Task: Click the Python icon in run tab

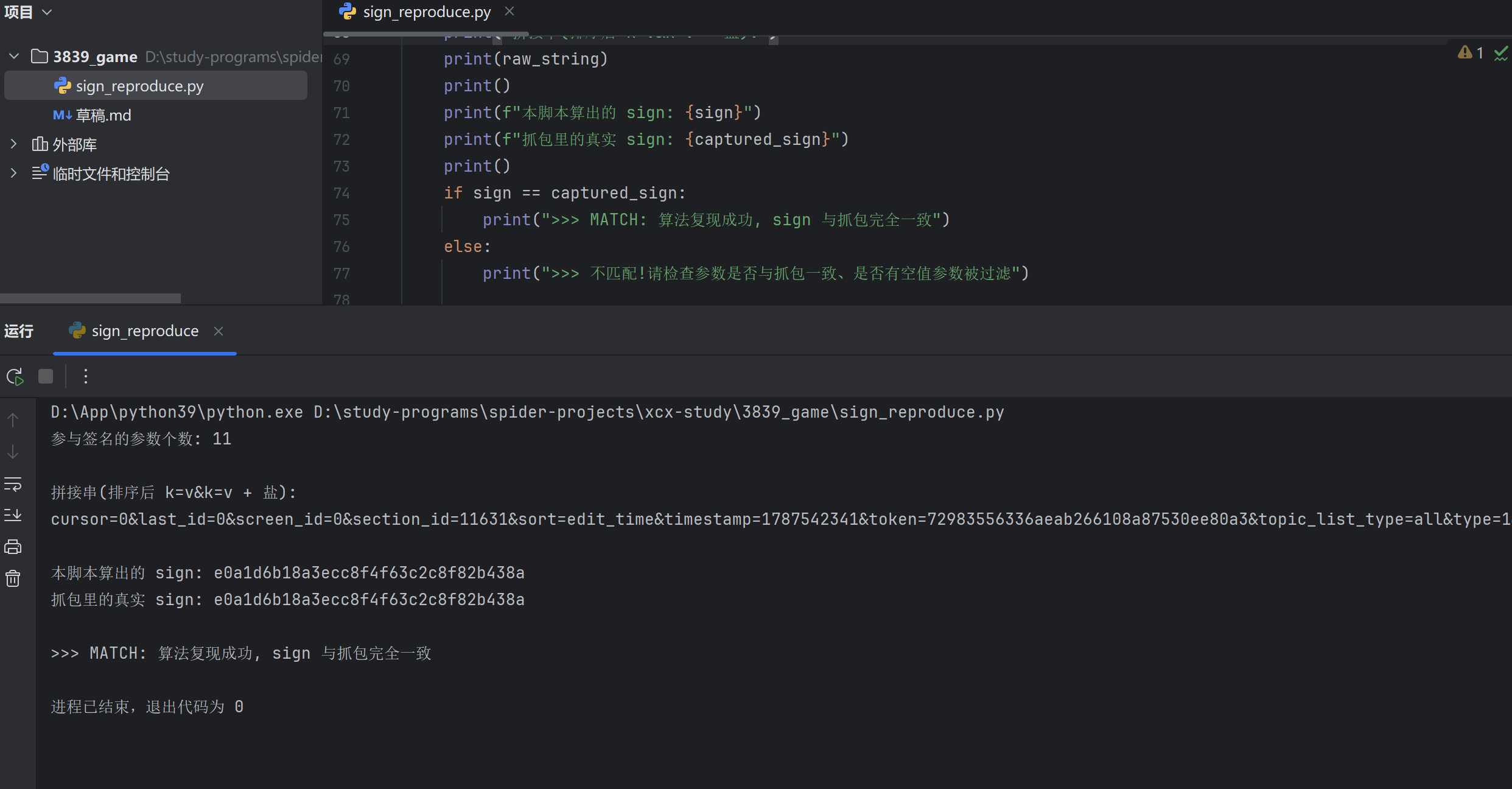Action: pos(77,331)
